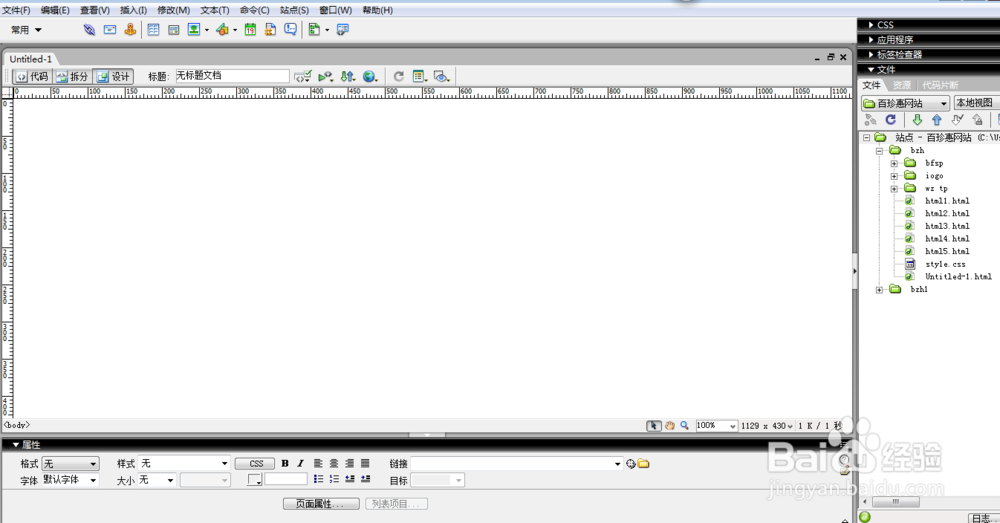Click Get Files green down arrow
Image resolution: width=1000 pixels, height=523 pixels.
pyautogui.click(x=917, y=120)
